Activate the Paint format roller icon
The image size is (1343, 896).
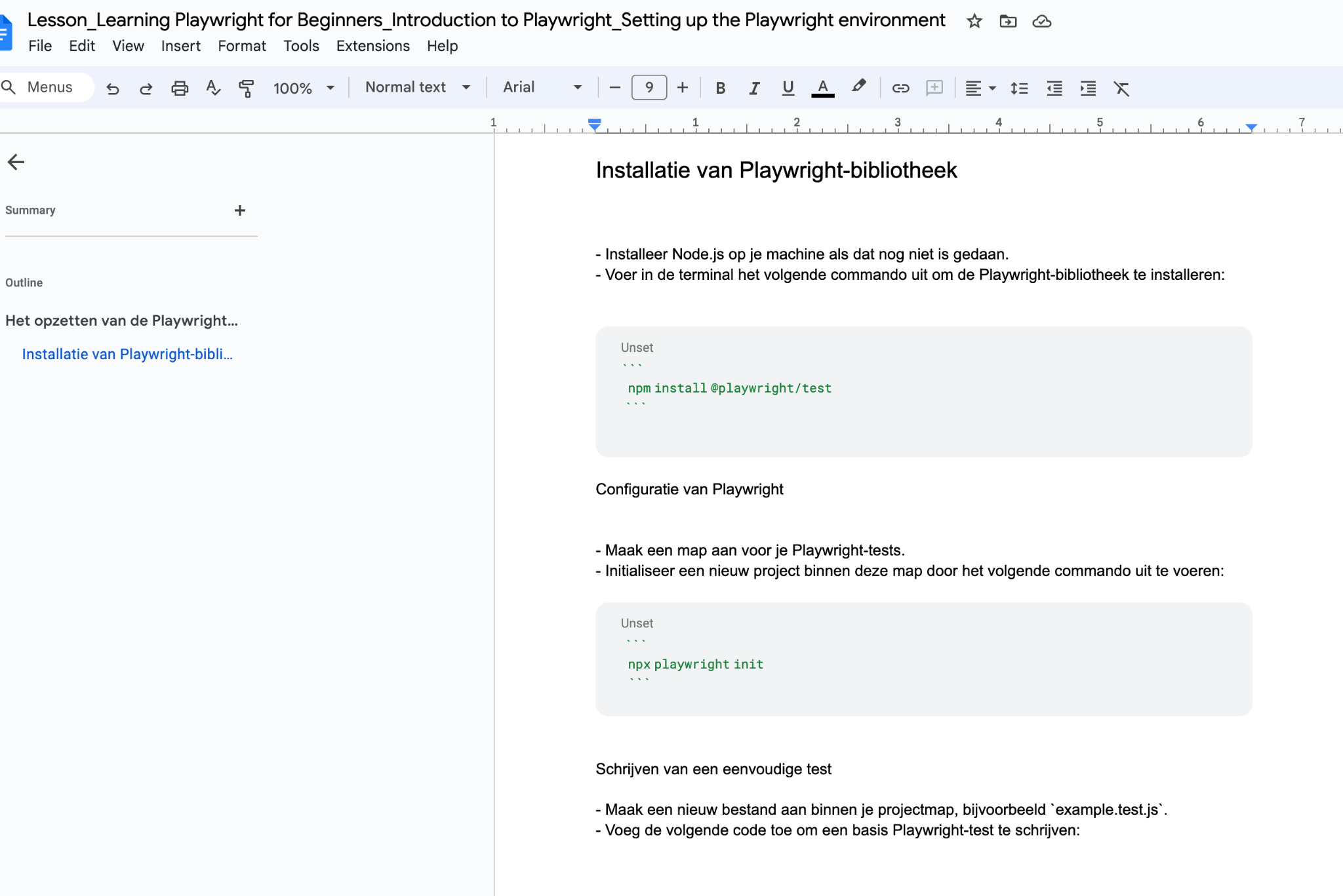[x=246, y=88]
